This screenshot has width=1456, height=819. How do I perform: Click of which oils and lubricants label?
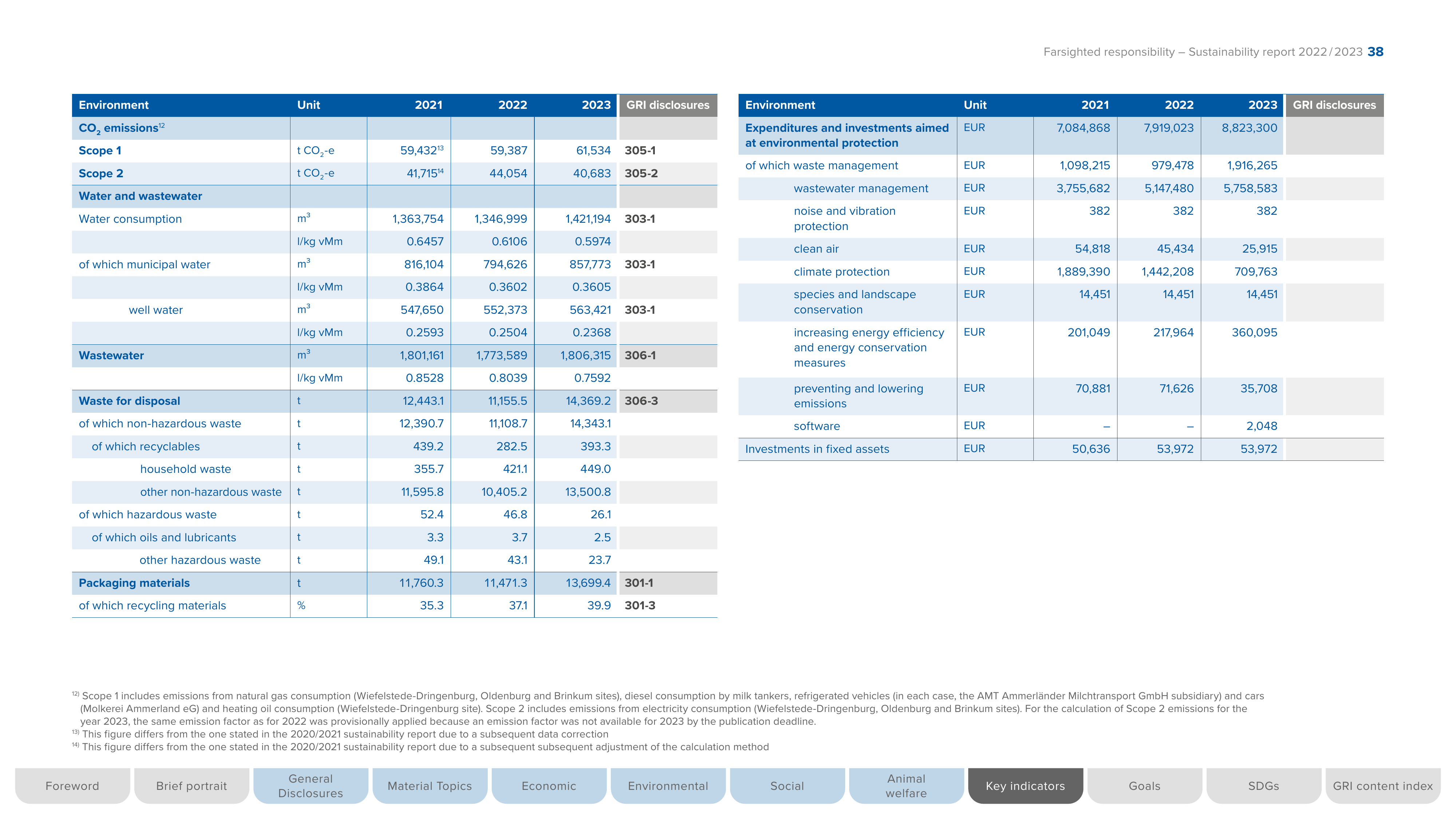164,538
